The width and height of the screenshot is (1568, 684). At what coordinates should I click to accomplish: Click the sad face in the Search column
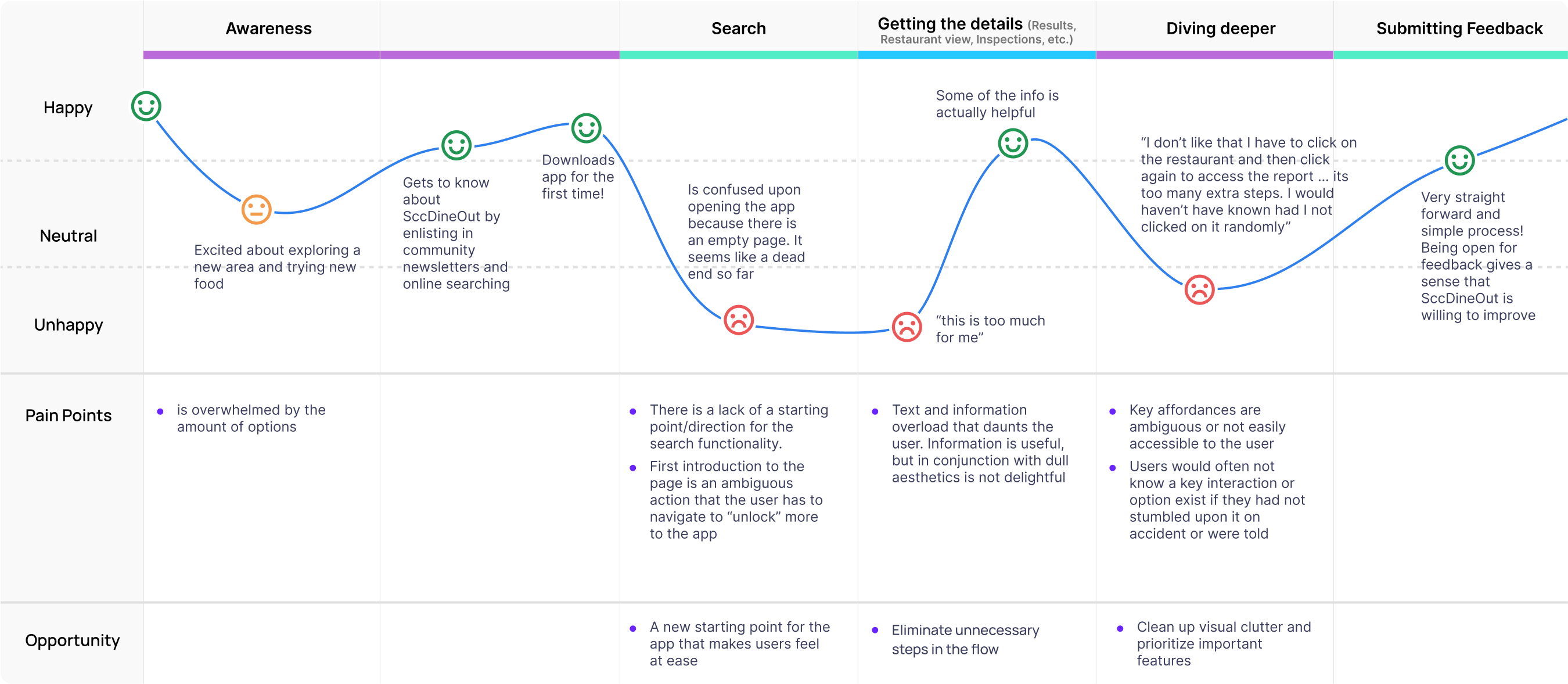pos(738,320)
